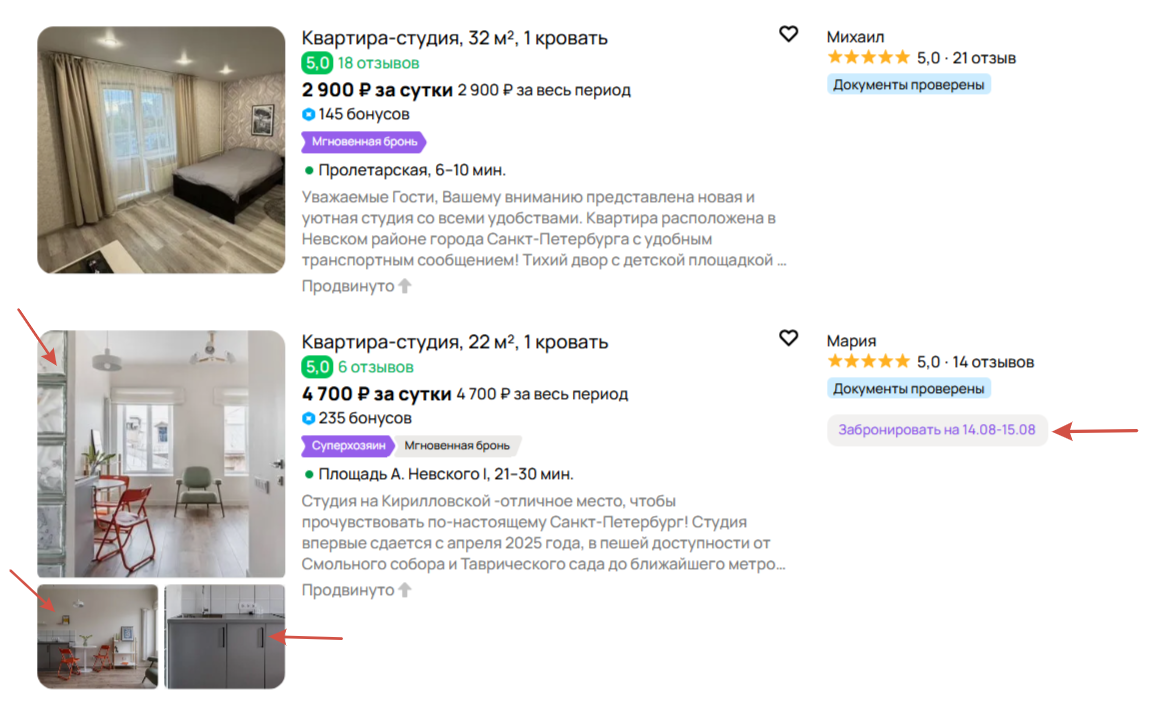The height and width of the screenshot is (704, 1158).
Task: Click Михаил's Документы проверены badge
Action: click(x=908, y=85)
